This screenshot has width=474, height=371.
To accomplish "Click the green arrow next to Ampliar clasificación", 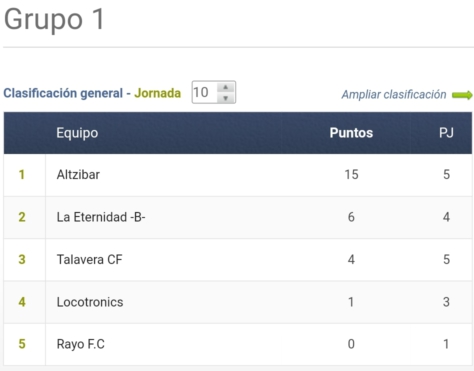I will [x=462, y=95].
